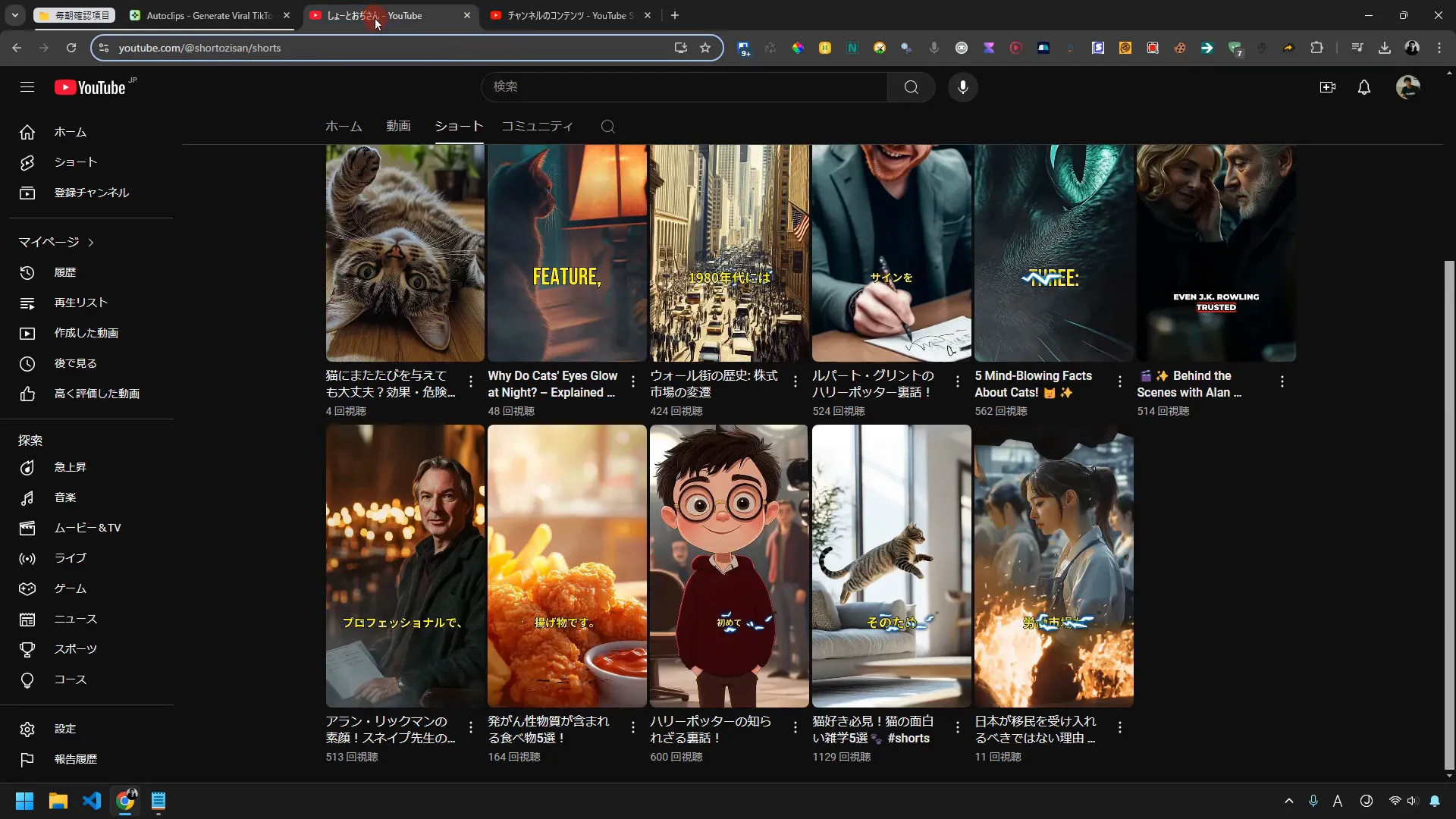The image size is (1456, 819).
Task: Open ライブ in sidebar
Action: [x=91, y=558]
